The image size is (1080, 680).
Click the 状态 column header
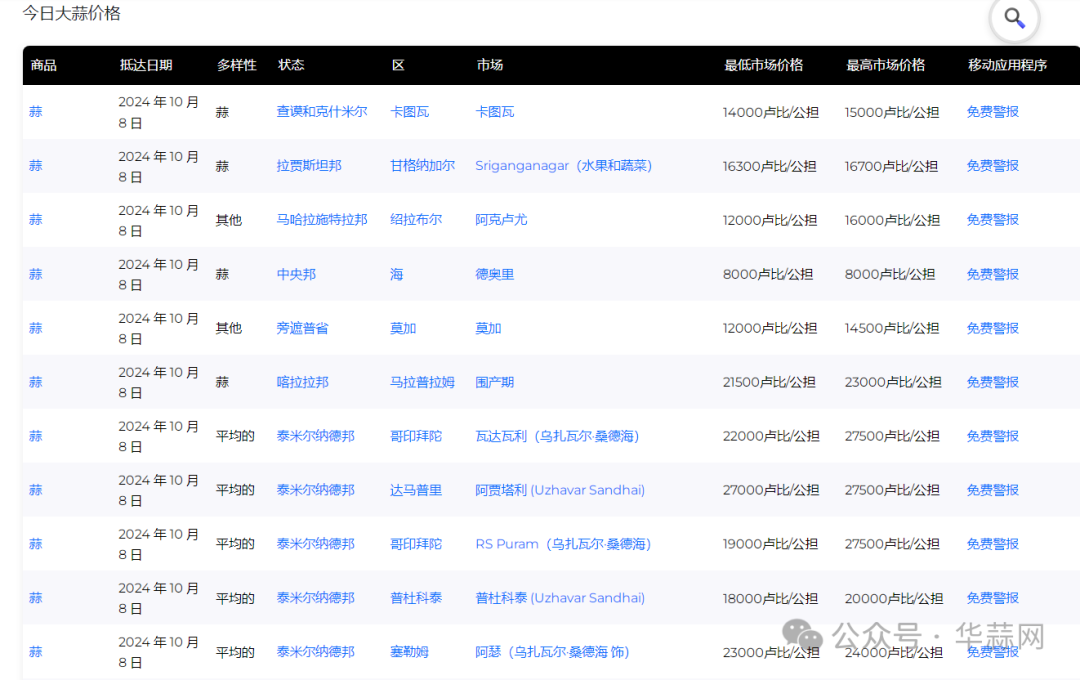[291, 65]
